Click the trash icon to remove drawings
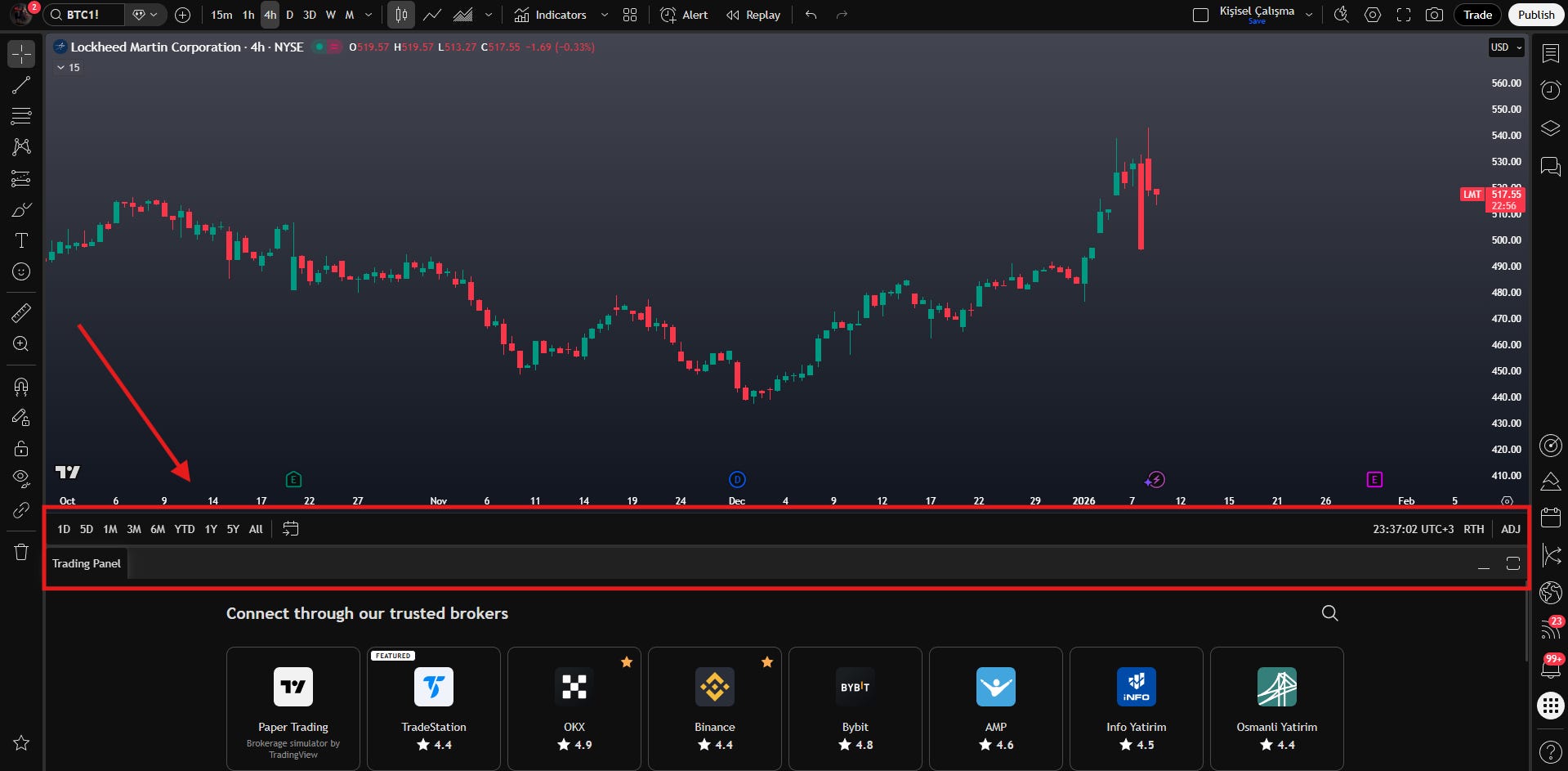 (21, 552)
